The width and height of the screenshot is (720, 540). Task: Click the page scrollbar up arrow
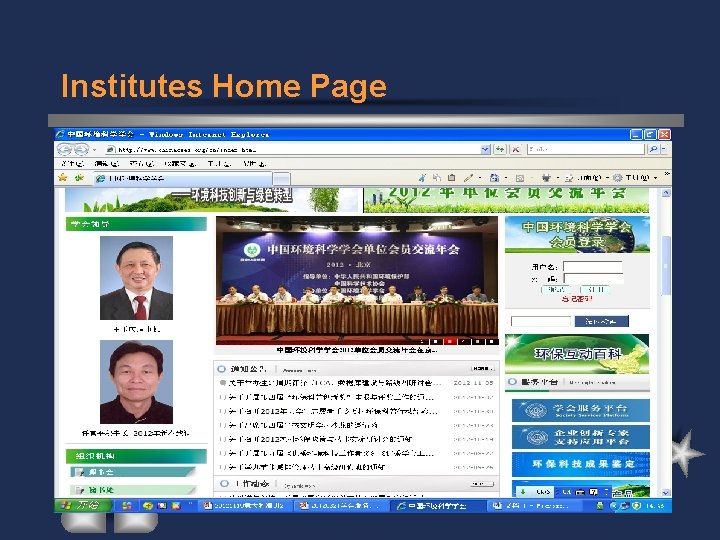tap(666, 193)
